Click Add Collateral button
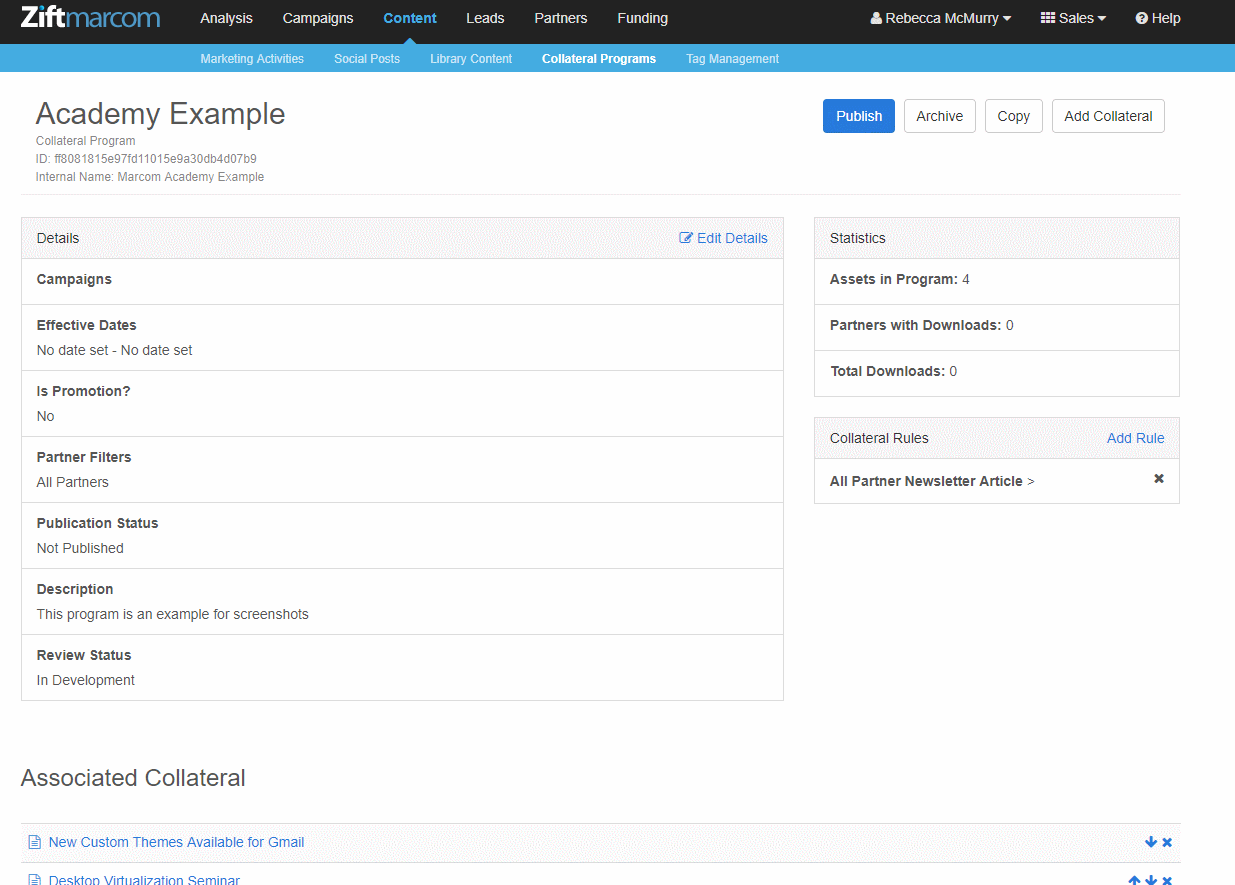The height and width of the screenshot is (885, 1235). point(1108,116)
